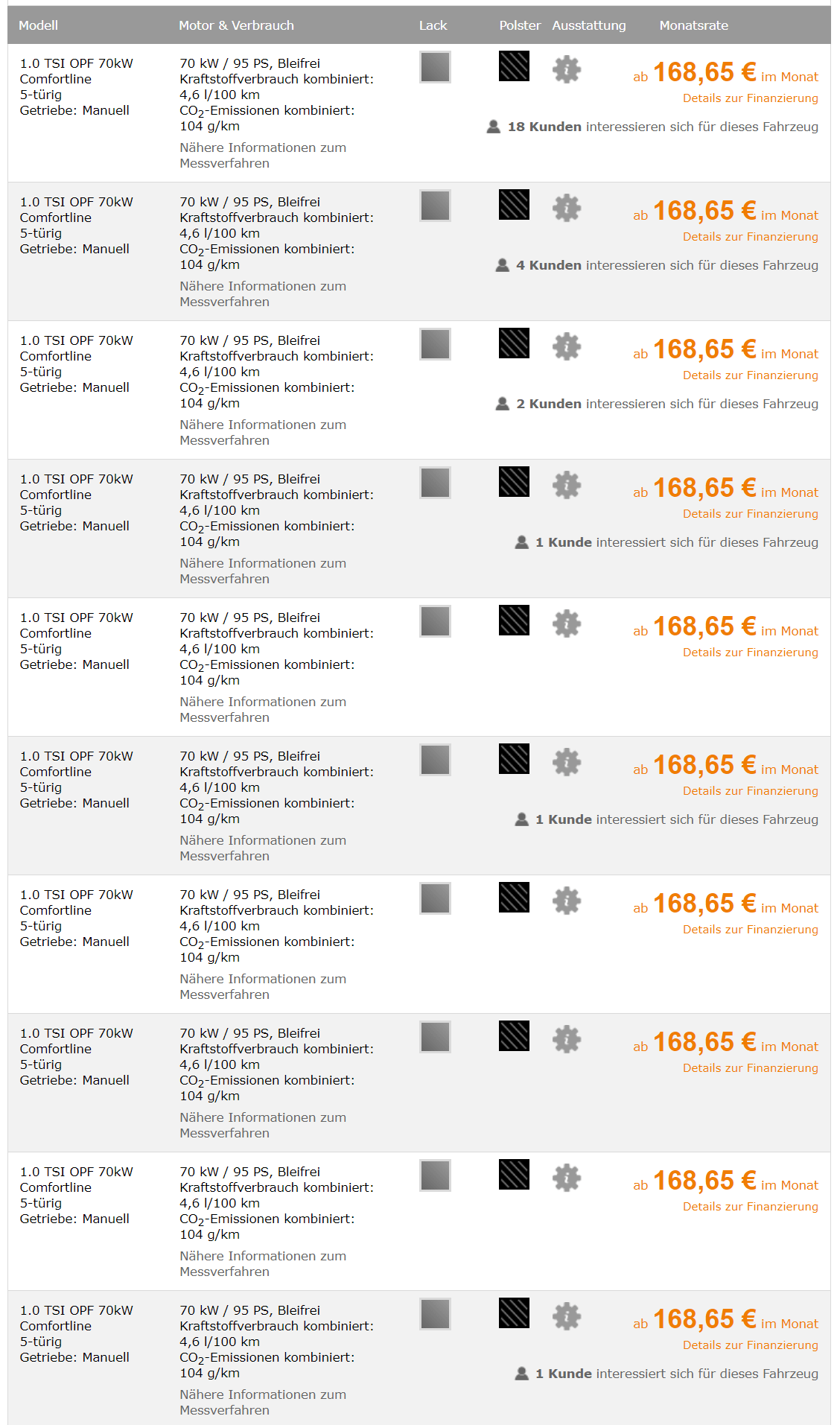Open Details zur Finanzierung in the last row
Screen dimensions: 840x1425
(x=750, y=1345)
